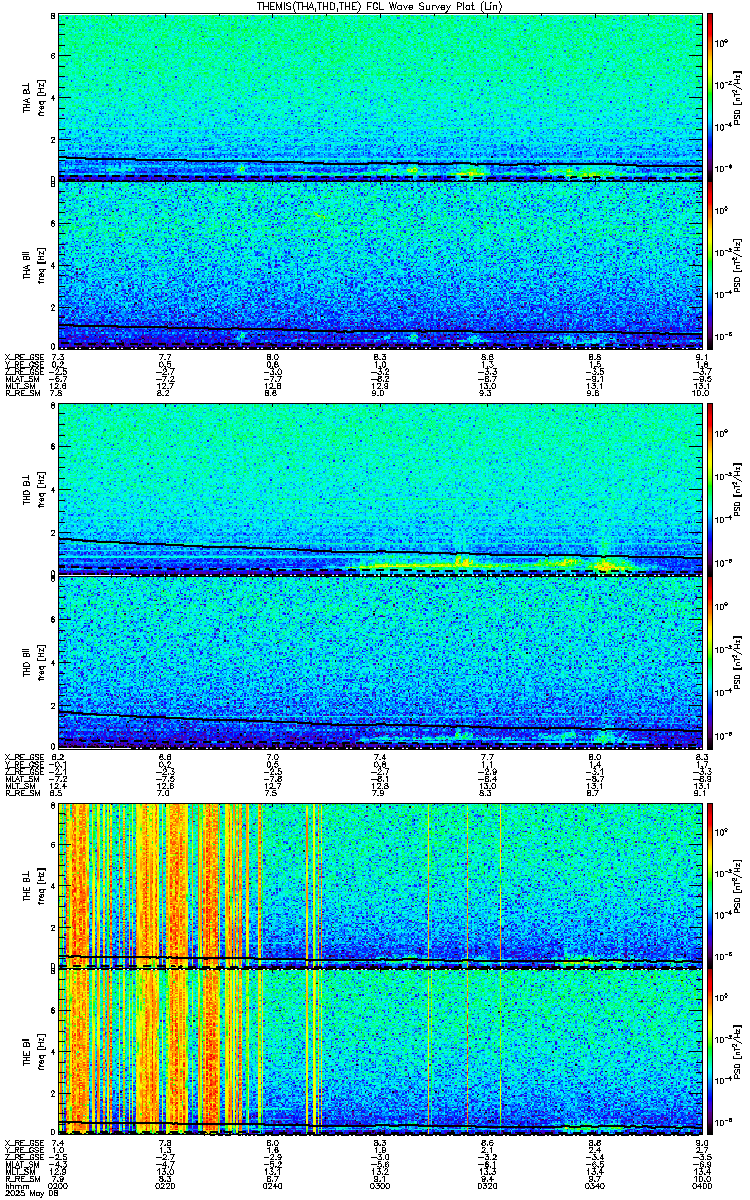Click the "2025 May 08" date label
Image resolution: width=750 pixels, height=1200 pixels.
(30, 1193)
